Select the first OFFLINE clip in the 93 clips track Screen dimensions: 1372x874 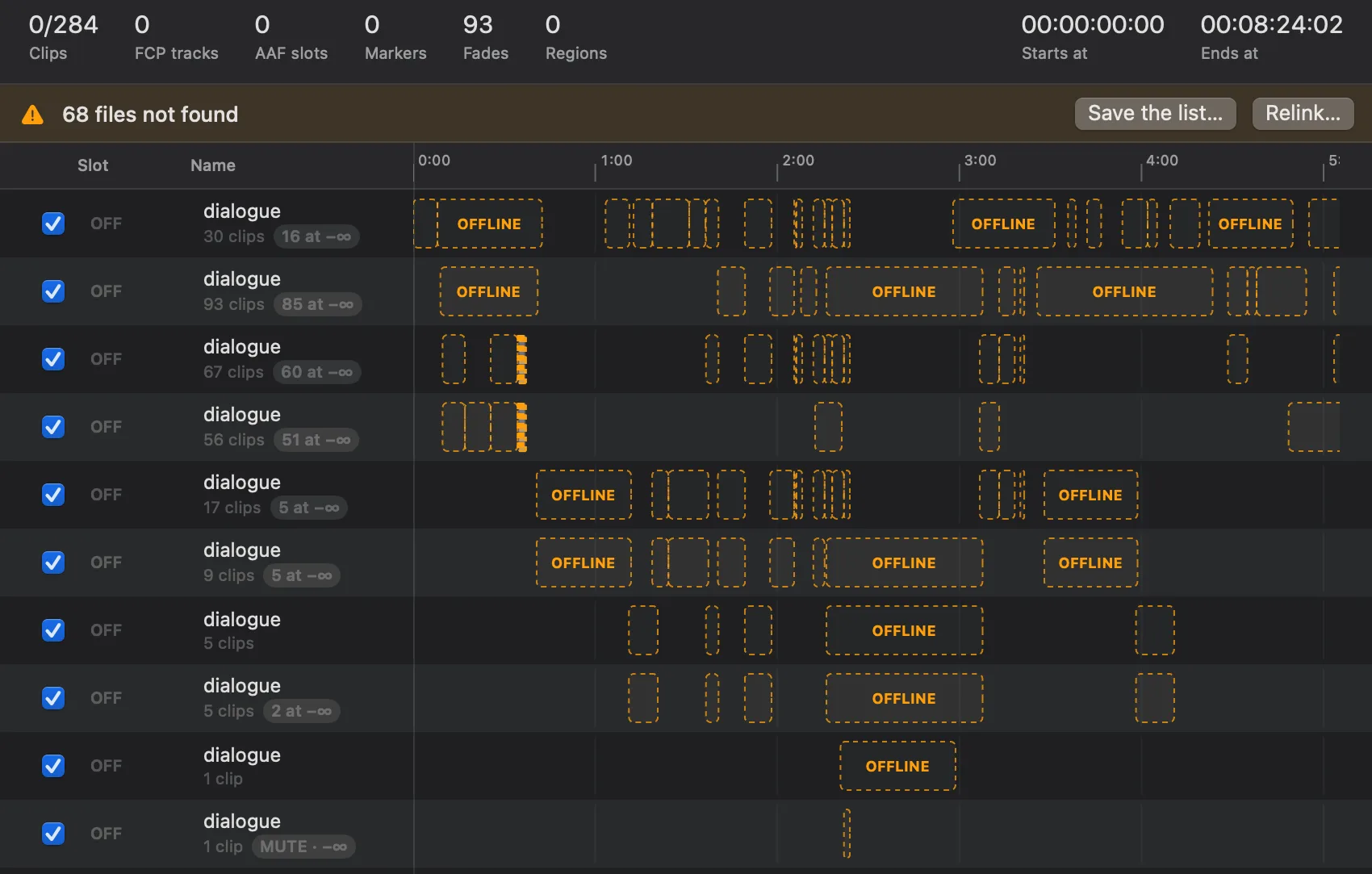pos(488,291)
